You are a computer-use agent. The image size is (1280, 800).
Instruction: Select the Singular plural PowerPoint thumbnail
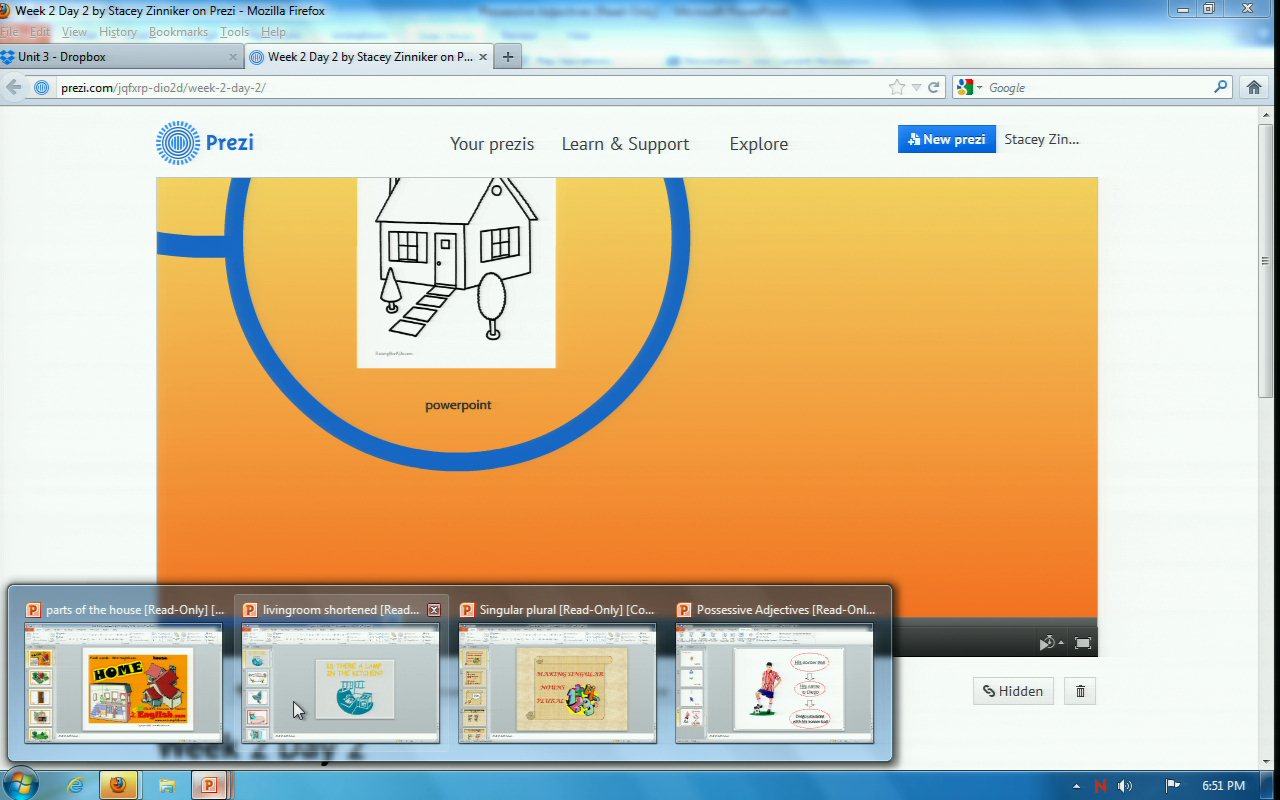[557, 683]
